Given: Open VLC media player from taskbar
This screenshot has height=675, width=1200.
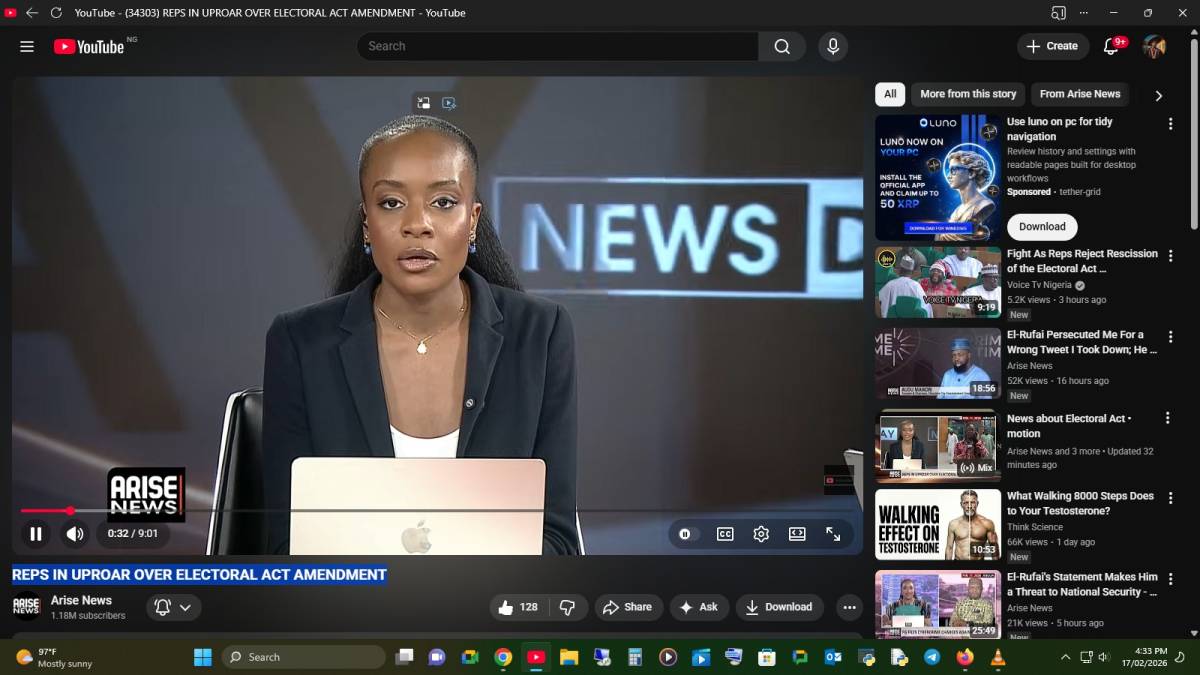Looking at the screenshot, I should tap(998, 657).
